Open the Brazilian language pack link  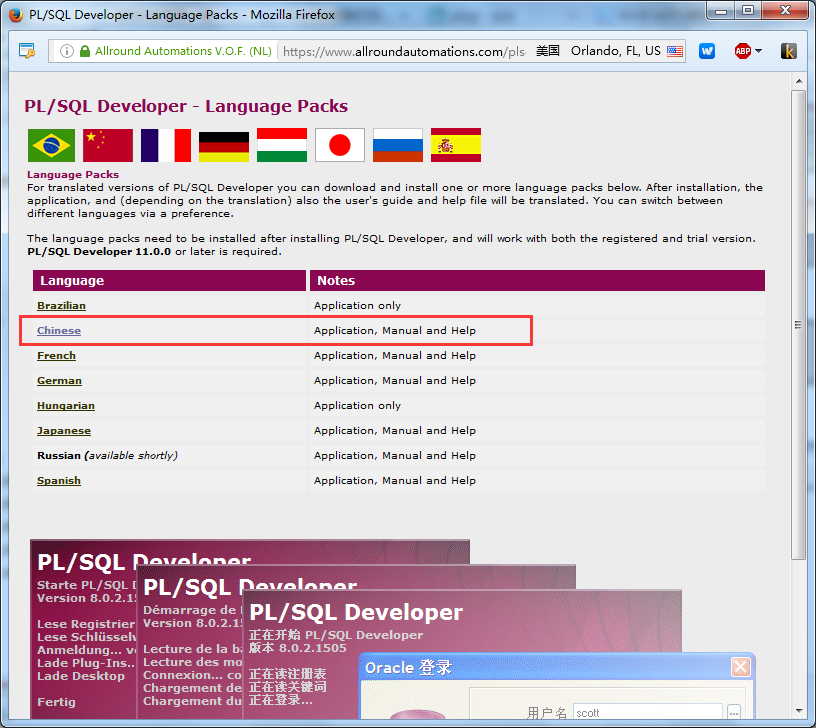point(61,305)
